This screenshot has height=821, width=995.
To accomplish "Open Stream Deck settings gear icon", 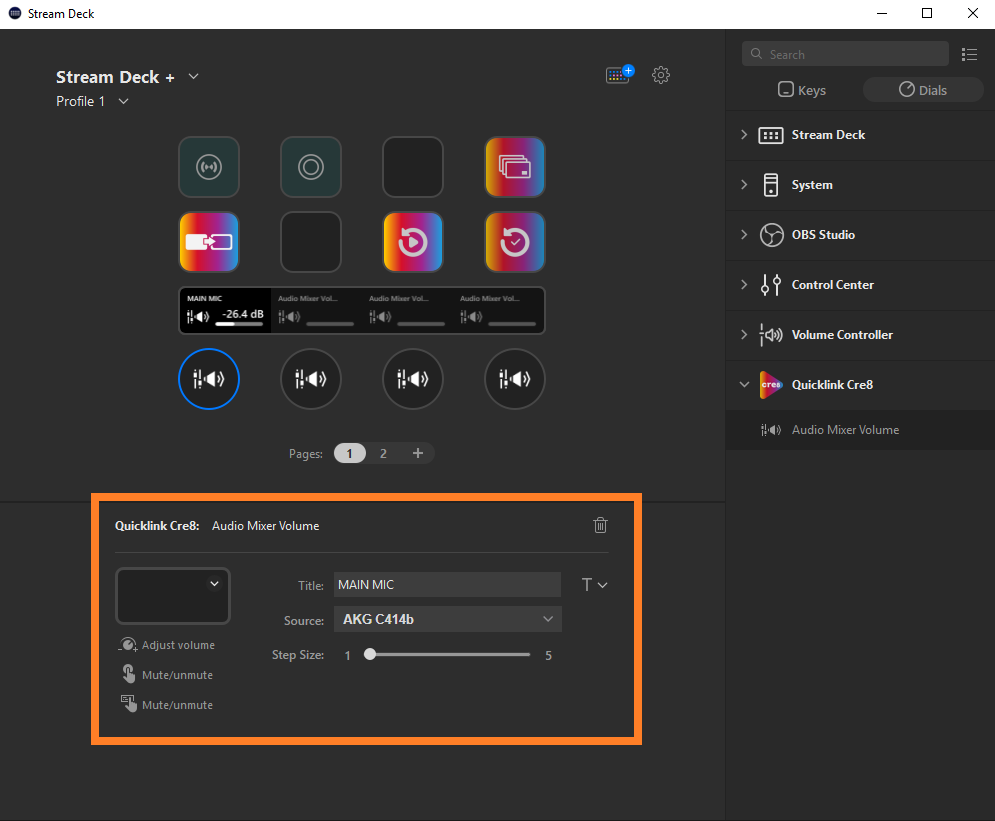I will click(660, 75).
